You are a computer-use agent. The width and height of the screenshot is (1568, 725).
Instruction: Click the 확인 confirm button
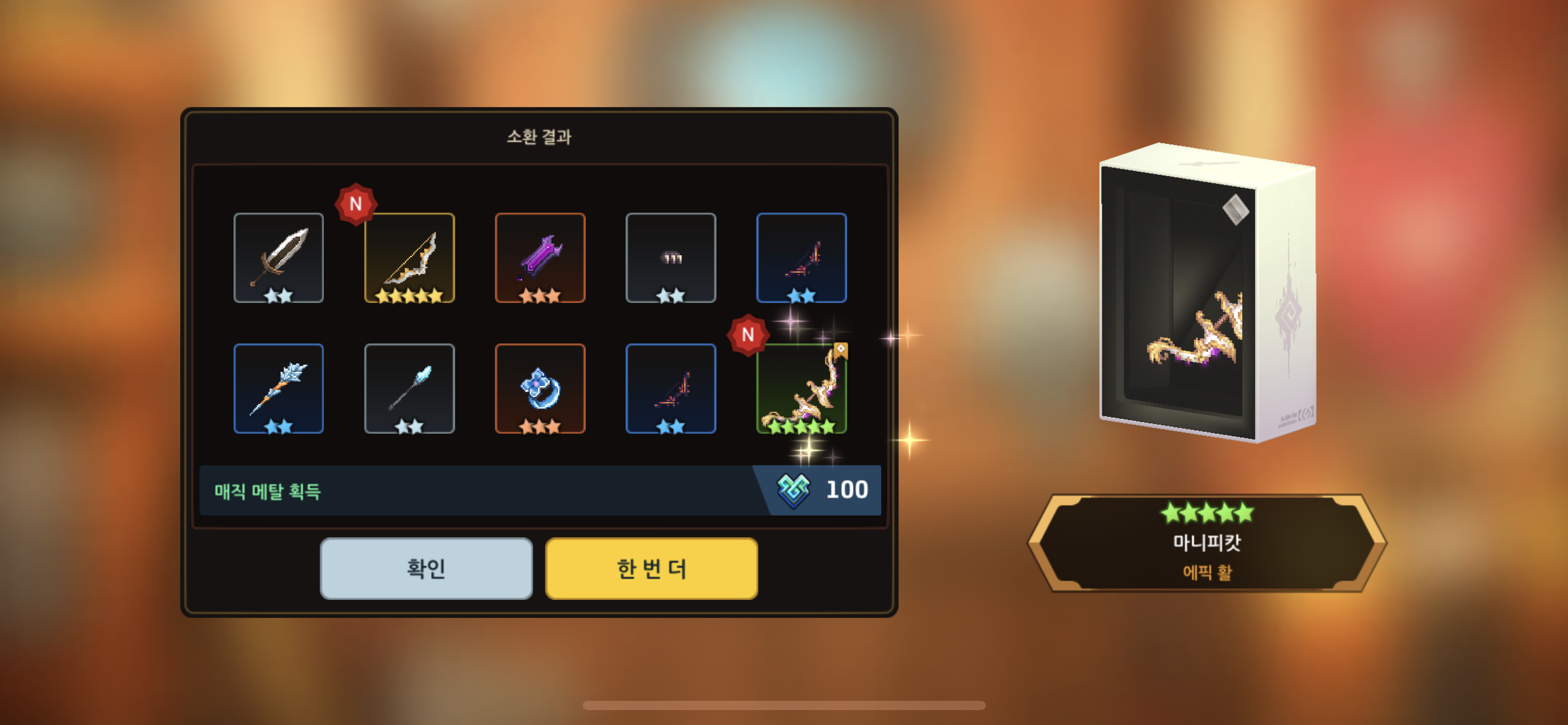[x=426, y=568]
